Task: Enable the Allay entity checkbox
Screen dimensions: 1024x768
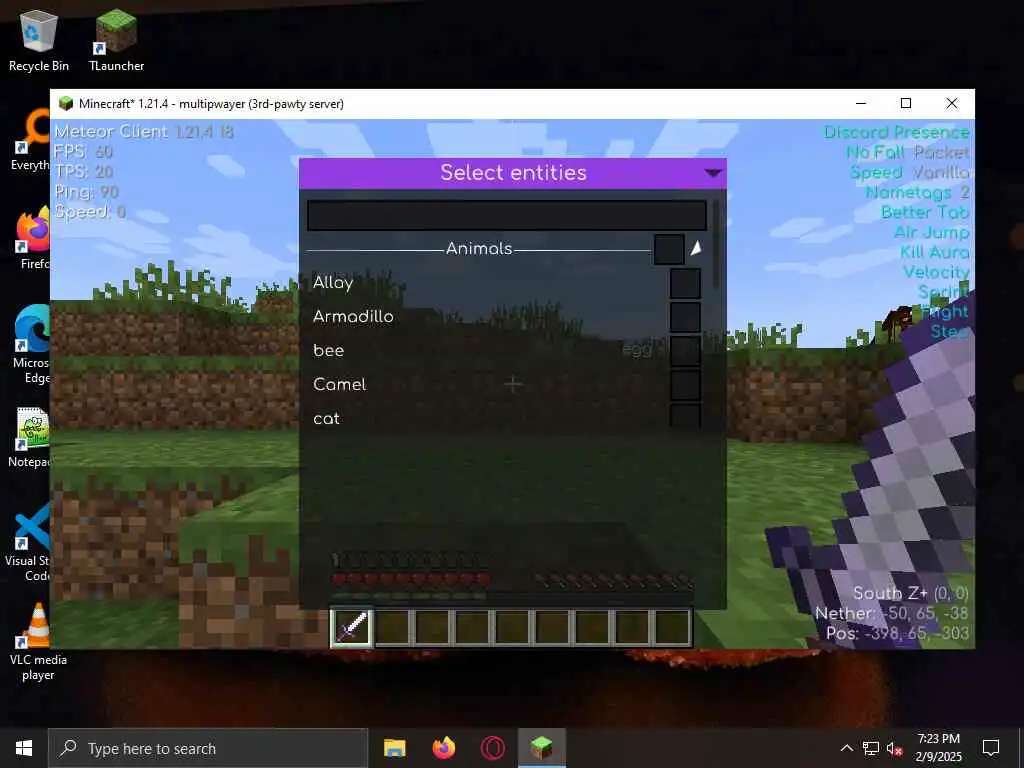Action: pyautogui.click(x=685, y=283)
